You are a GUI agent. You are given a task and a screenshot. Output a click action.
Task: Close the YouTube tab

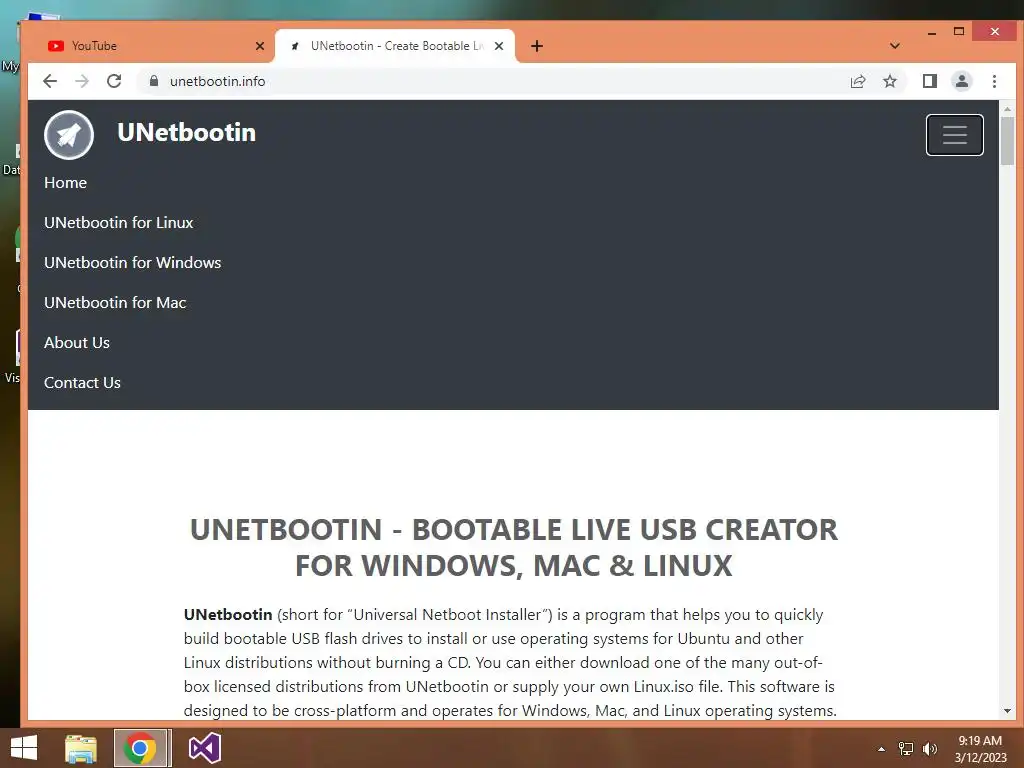tap(260, 46)
